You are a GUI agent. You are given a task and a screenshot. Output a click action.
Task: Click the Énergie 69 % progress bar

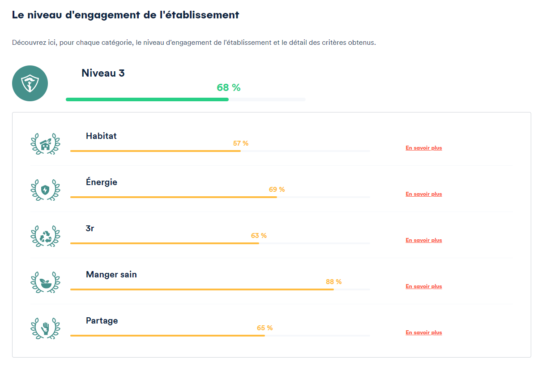pos(220,197)
